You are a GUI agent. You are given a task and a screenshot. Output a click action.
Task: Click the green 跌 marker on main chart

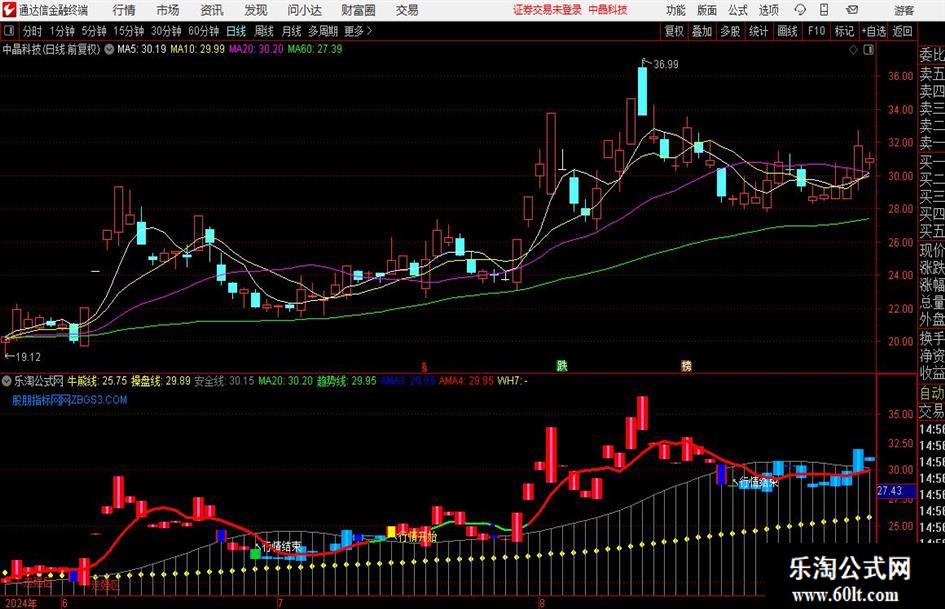click(x=562, y=365)
